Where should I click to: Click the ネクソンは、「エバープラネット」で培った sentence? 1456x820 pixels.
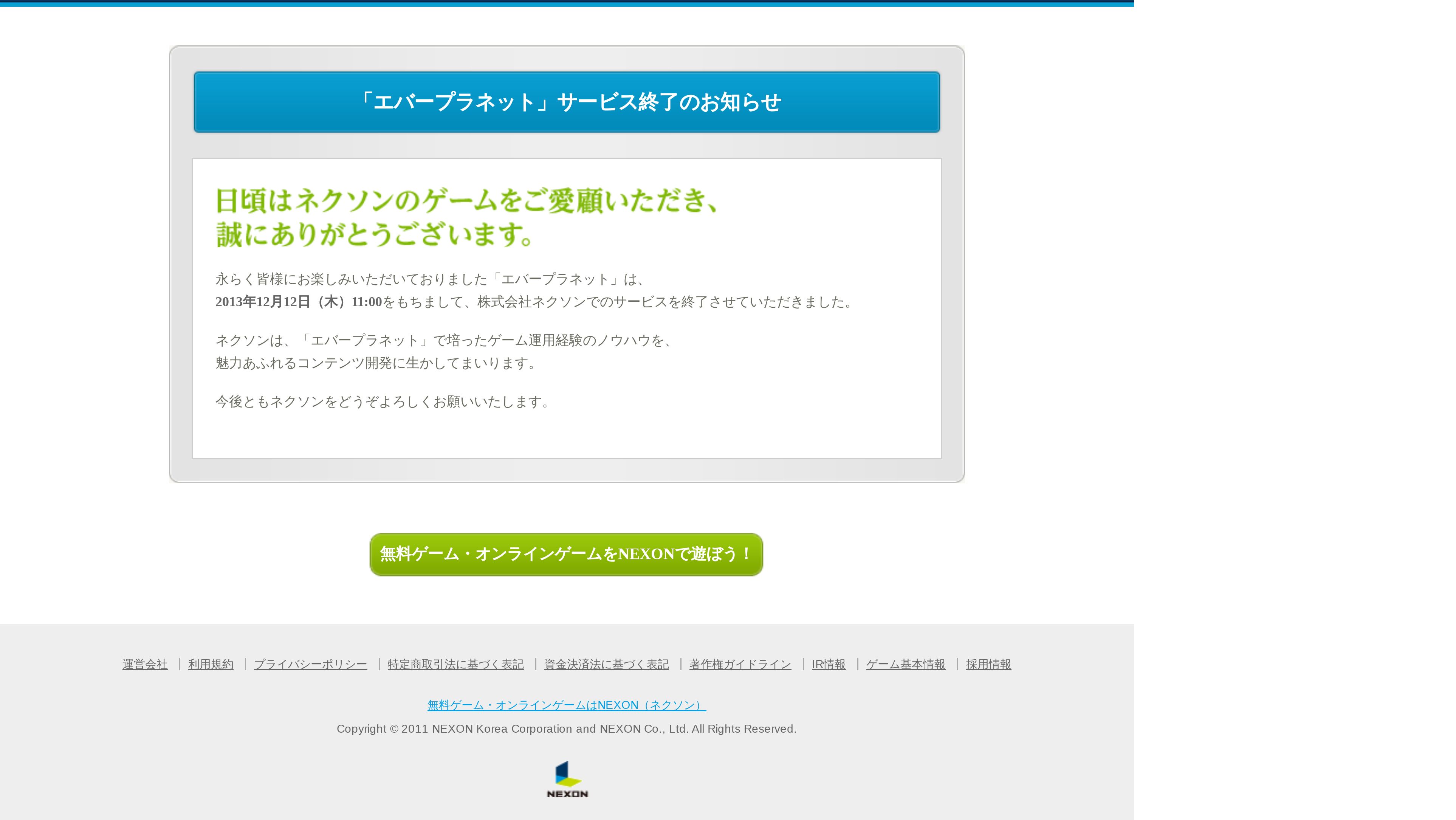[x=444, y=341]
